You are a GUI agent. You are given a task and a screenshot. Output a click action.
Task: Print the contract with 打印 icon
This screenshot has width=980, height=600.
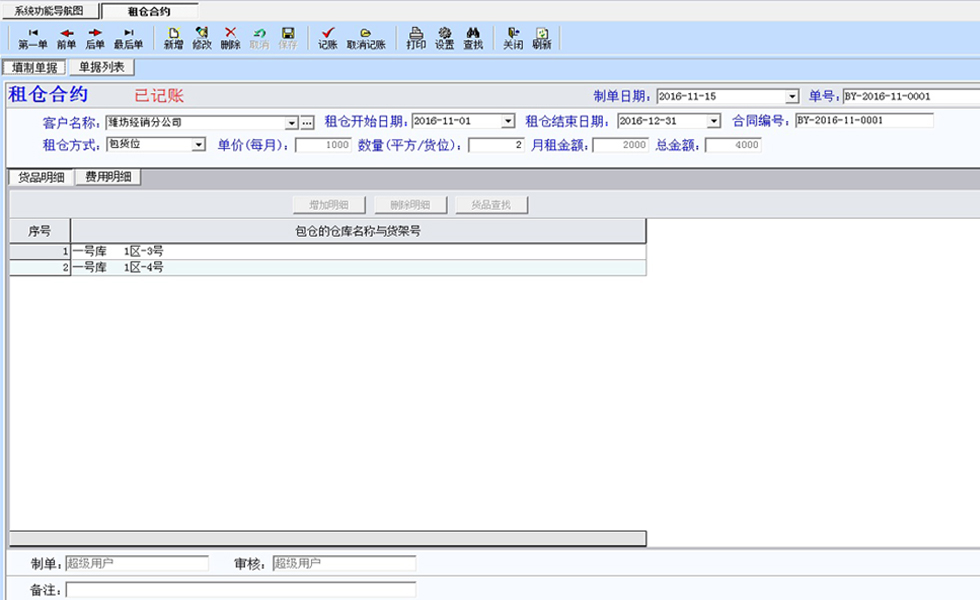tap(416, 38)
